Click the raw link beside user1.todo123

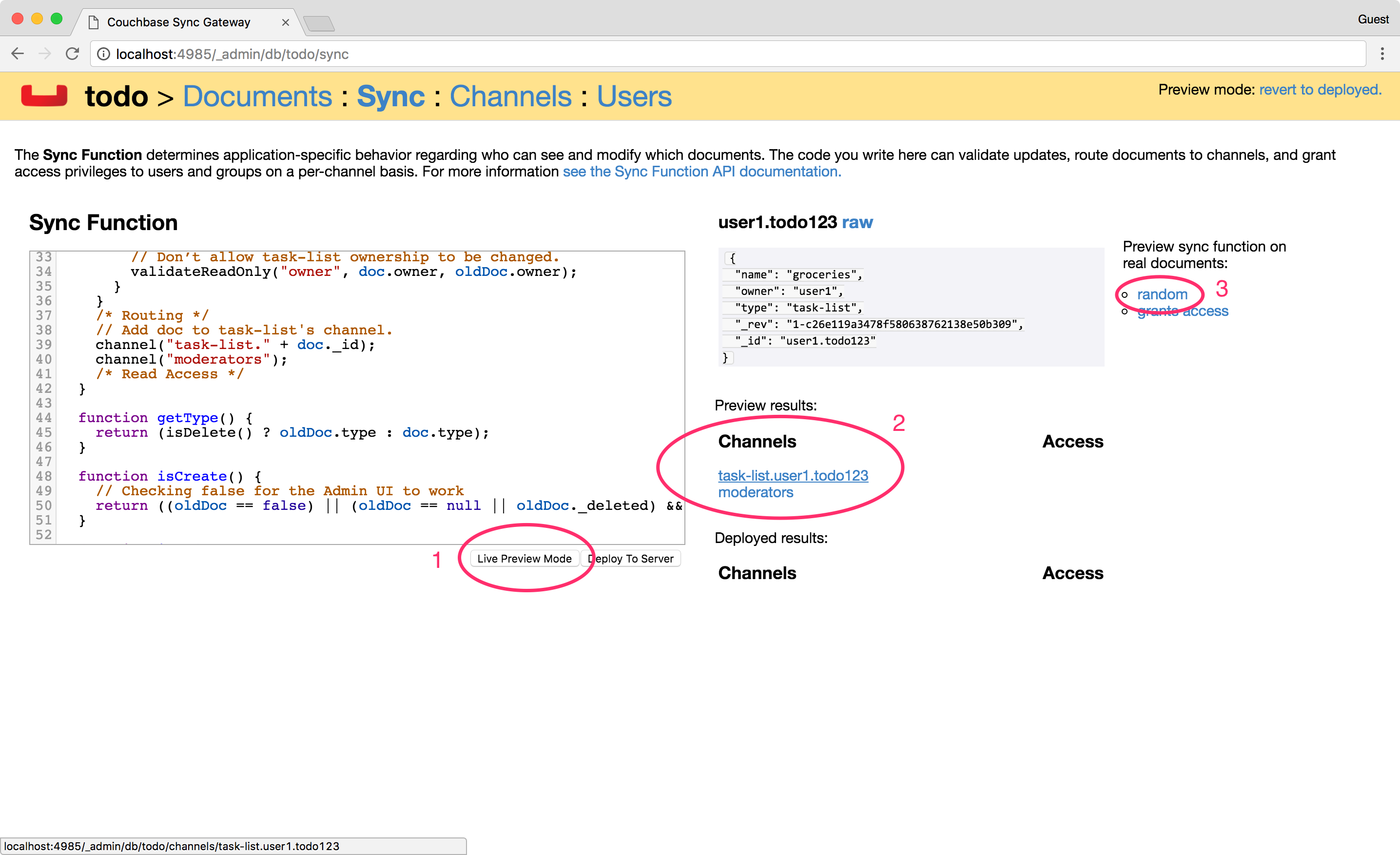[857, 222]
